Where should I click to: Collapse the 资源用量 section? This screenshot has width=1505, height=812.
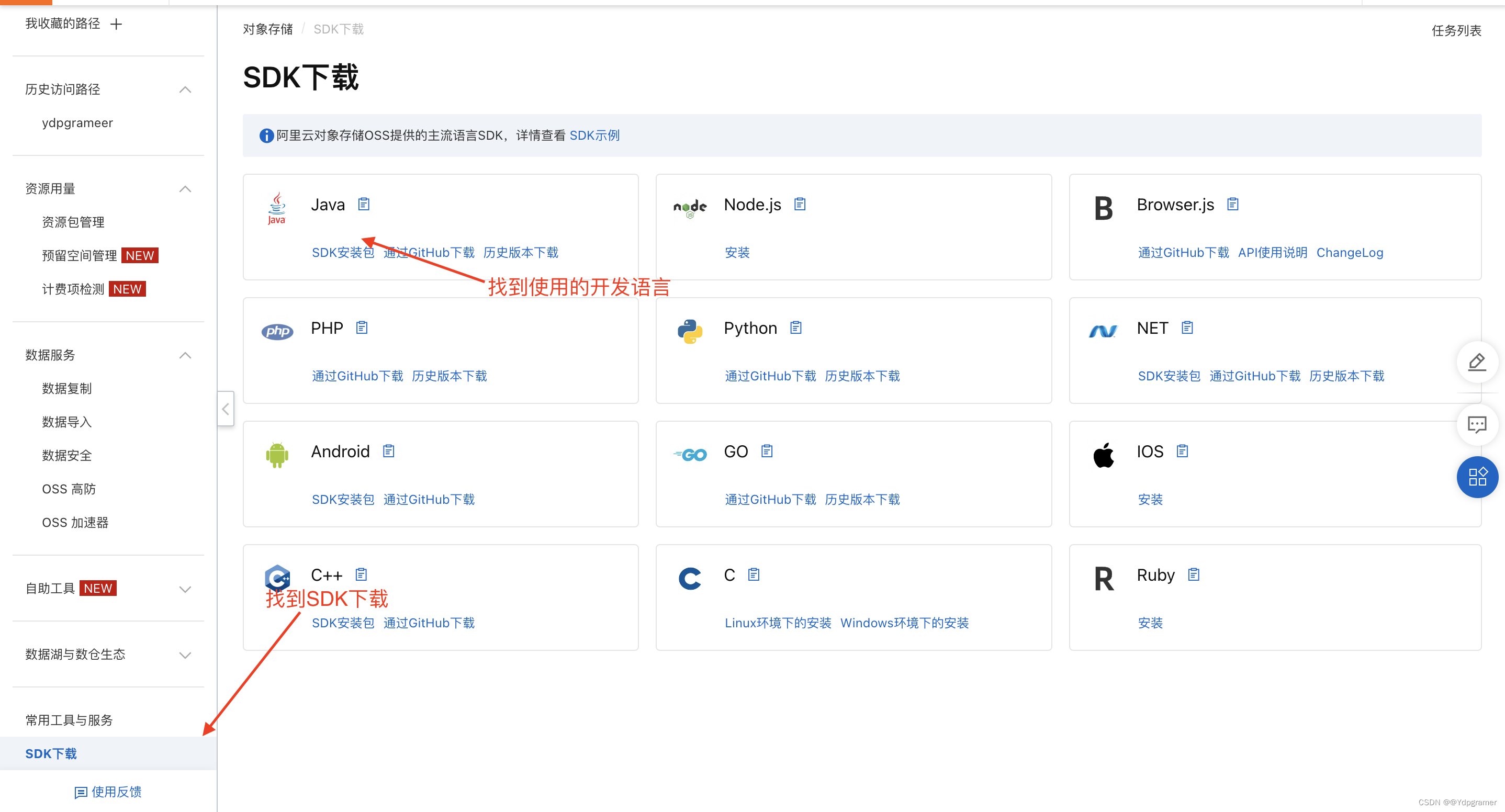(x=185, y=189)
